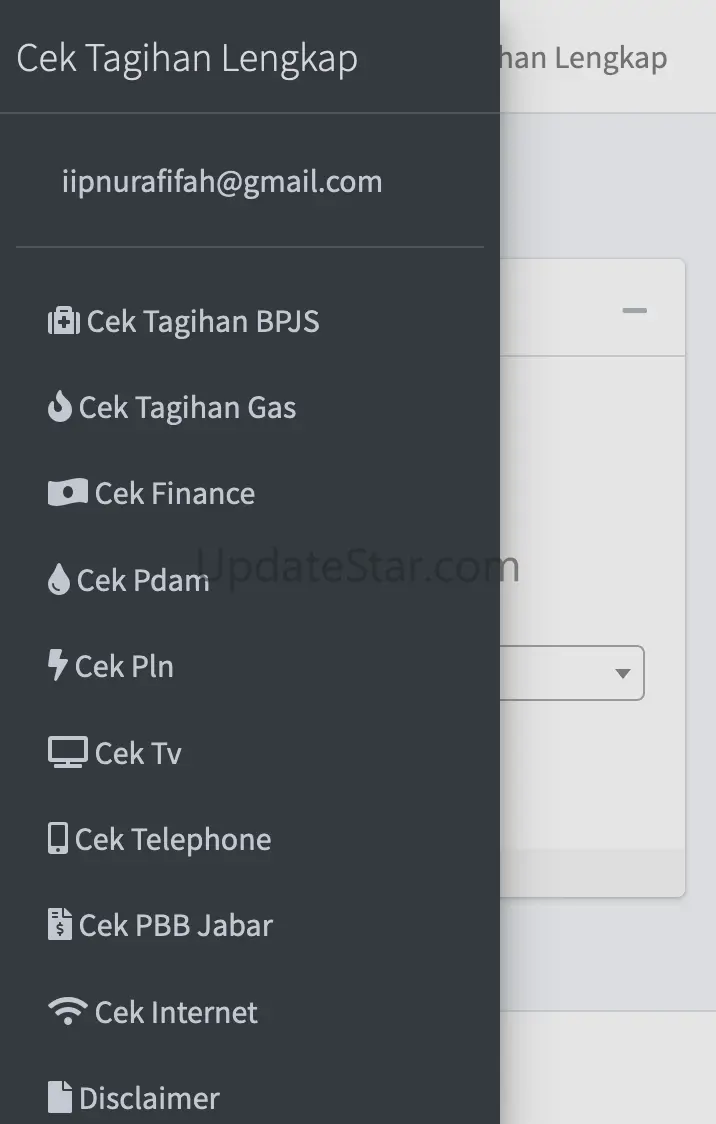Click the wifi icon for Internet
This screenshot has height=1124, width=716.
[68, 1012]
